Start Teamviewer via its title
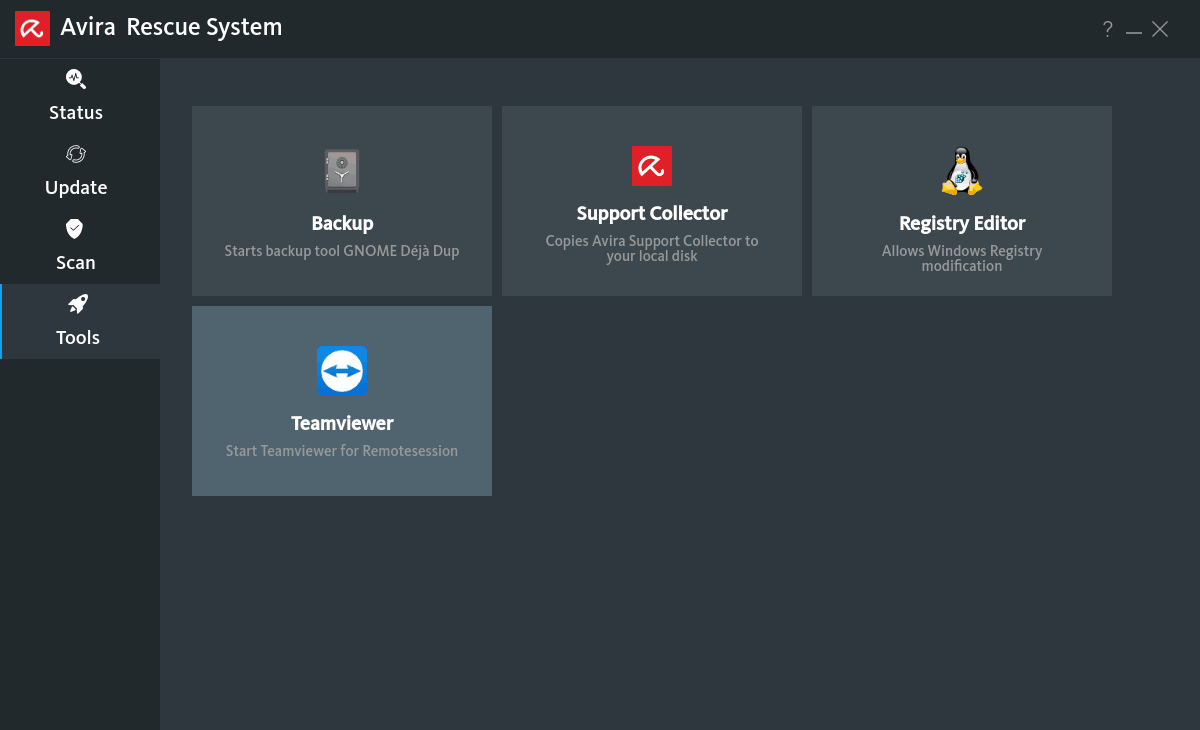Image resolution: width=1200 pixels, height=730 pixels. (342, 423)
